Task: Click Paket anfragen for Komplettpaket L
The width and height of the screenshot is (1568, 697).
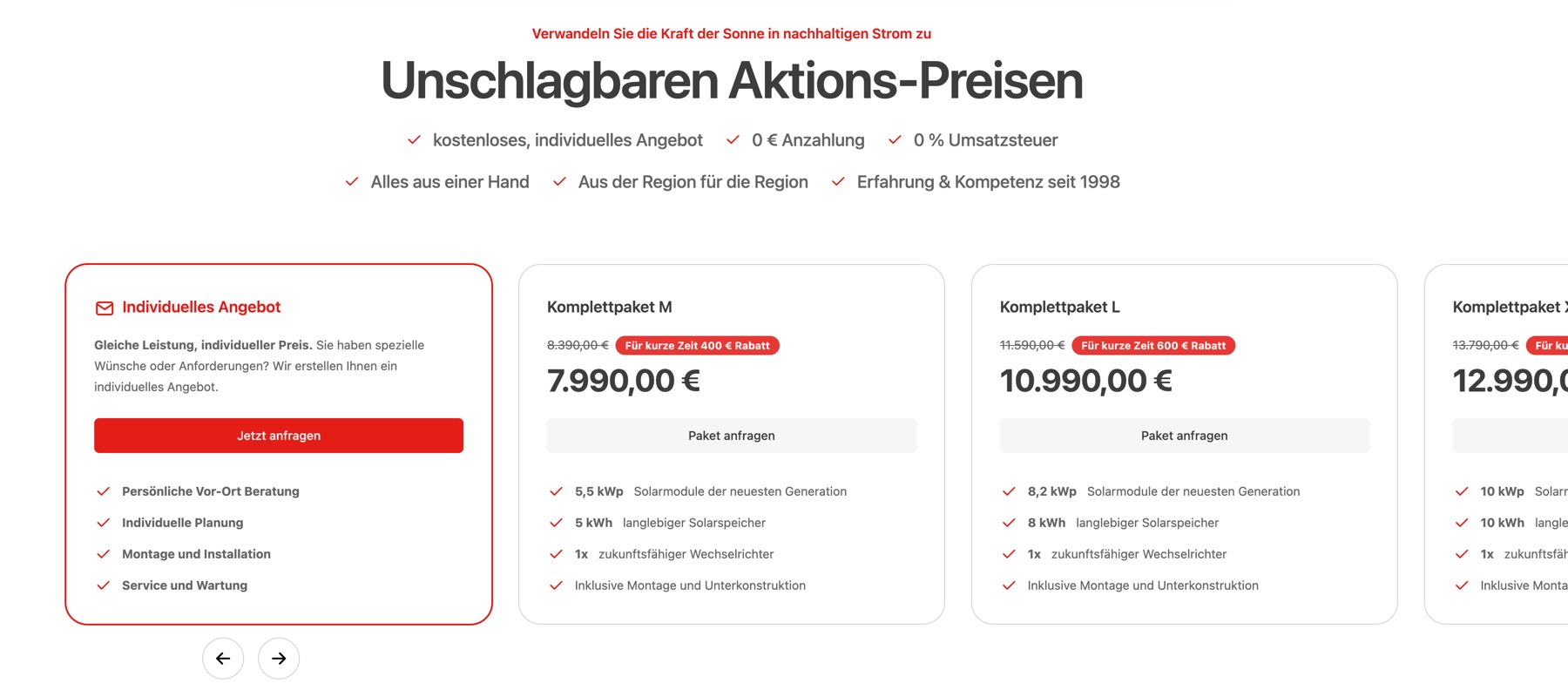Action: click(x=1185, y=436)
